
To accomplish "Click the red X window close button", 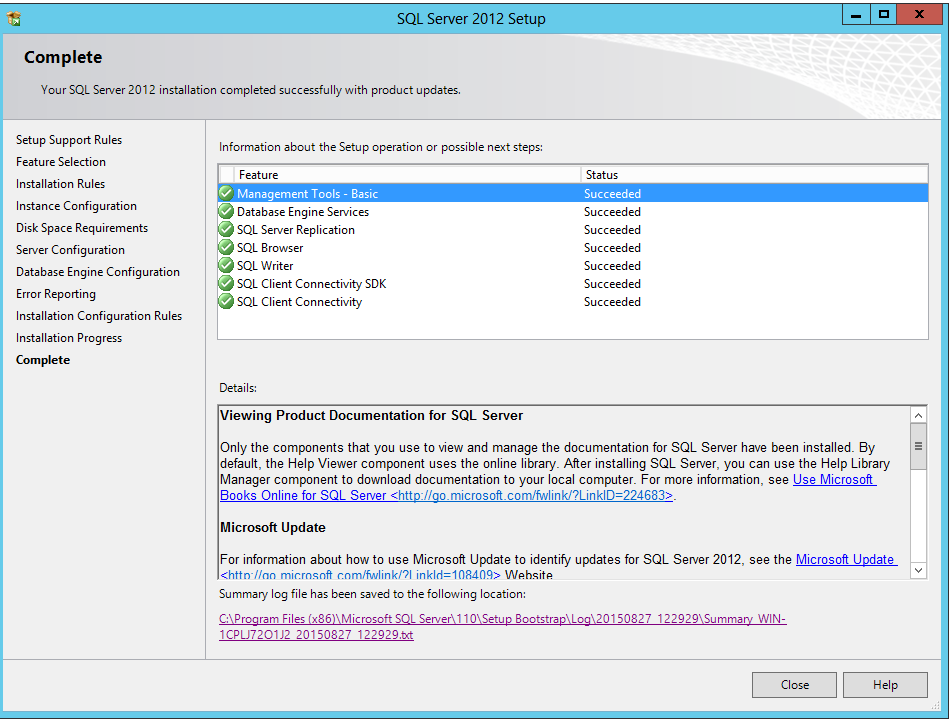I will tap(919, 15).
